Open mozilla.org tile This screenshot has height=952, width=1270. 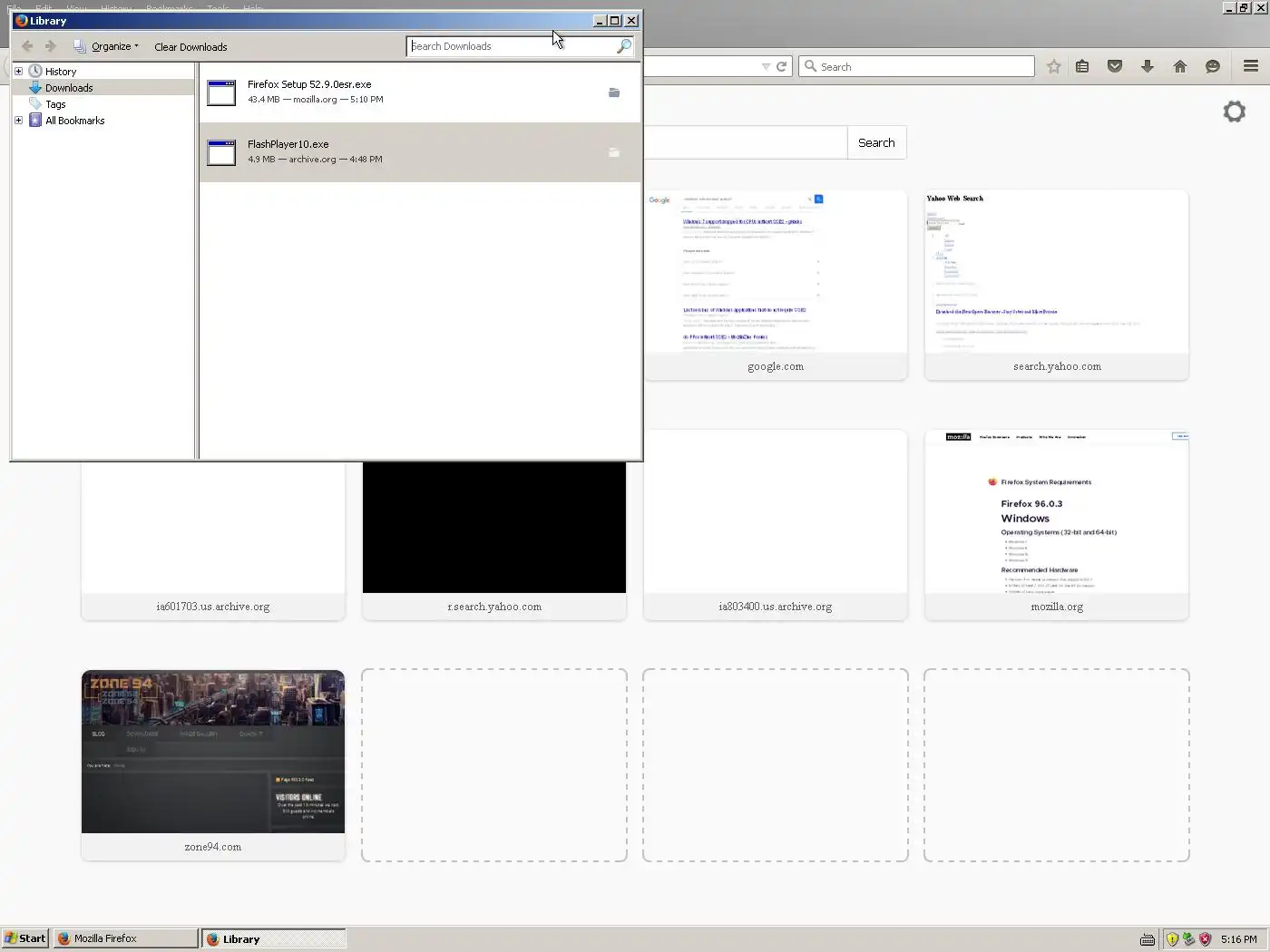tap(1057, 525)
